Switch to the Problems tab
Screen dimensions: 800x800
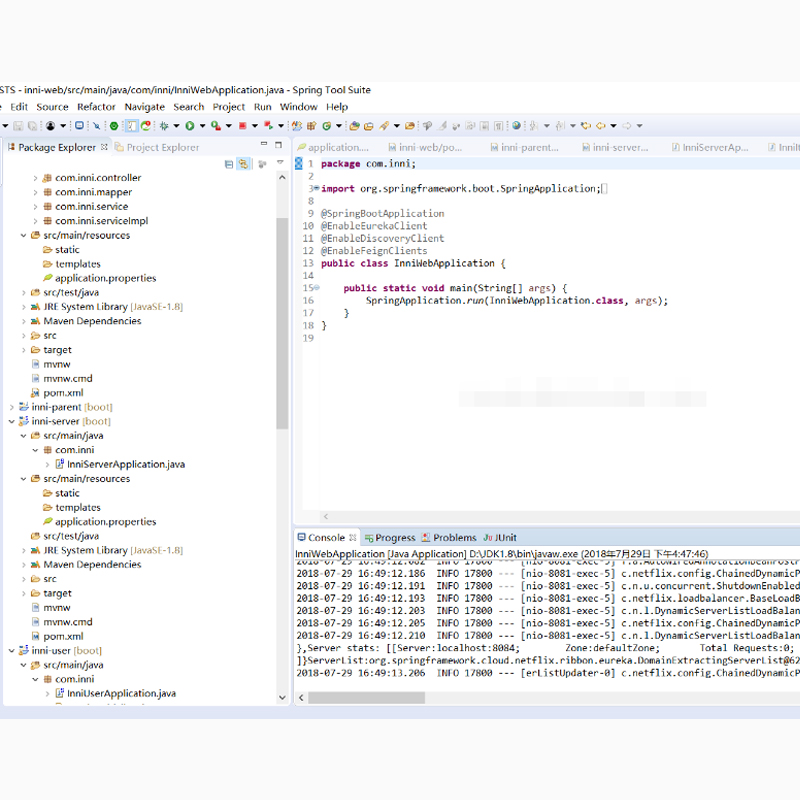click(x=448, y=537)
